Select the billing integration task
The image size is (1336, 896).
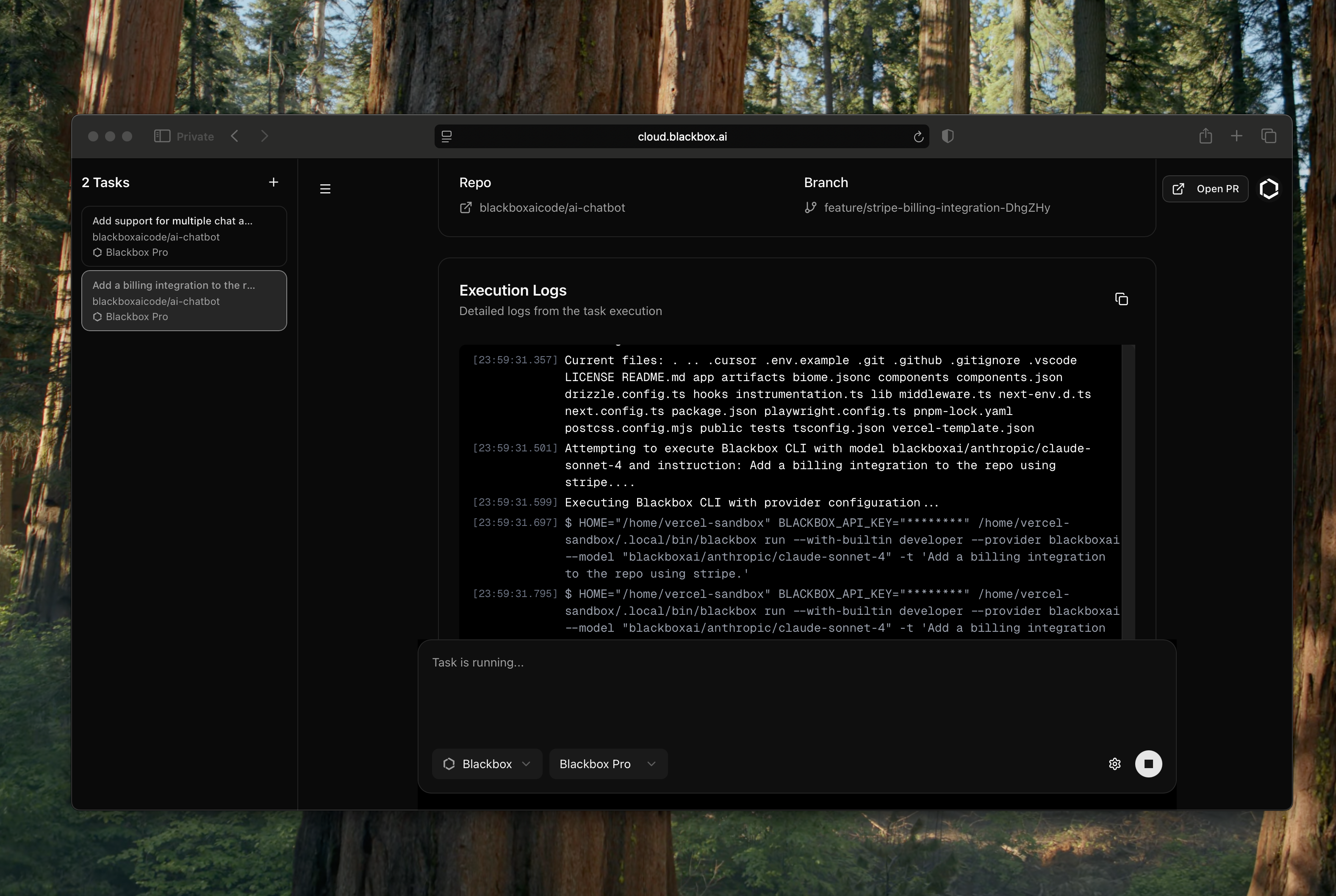[x=184, y=301]
